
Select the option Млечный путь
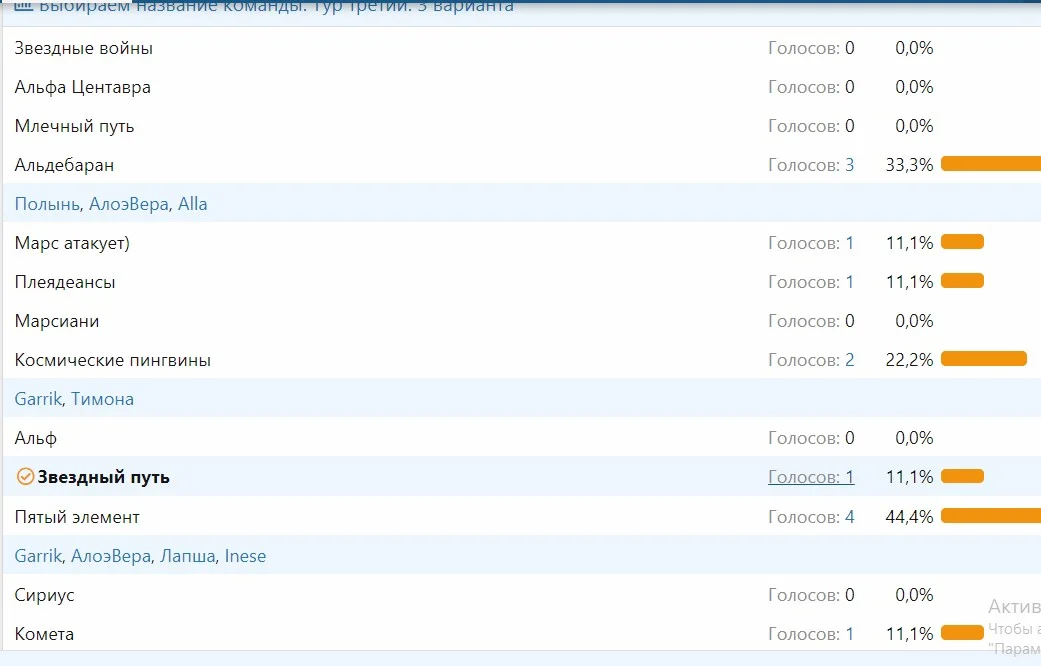point(74,126)
